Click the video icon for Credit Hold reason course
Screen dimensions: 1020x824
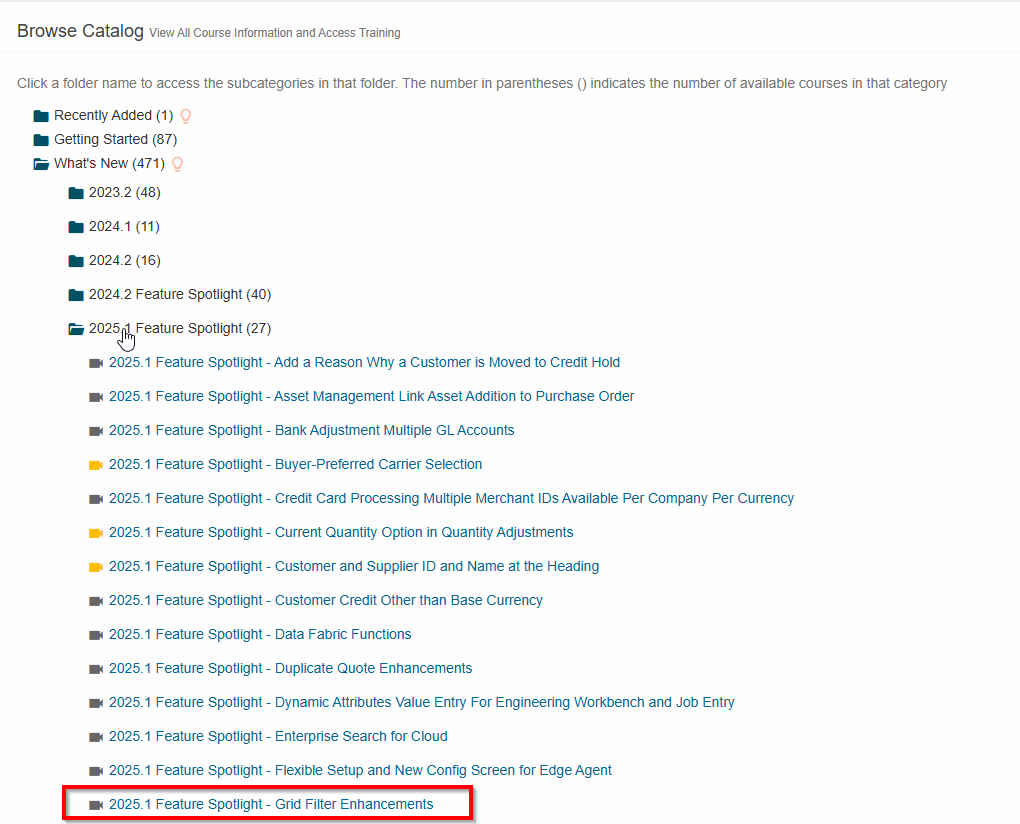click(x=96, y=363)
